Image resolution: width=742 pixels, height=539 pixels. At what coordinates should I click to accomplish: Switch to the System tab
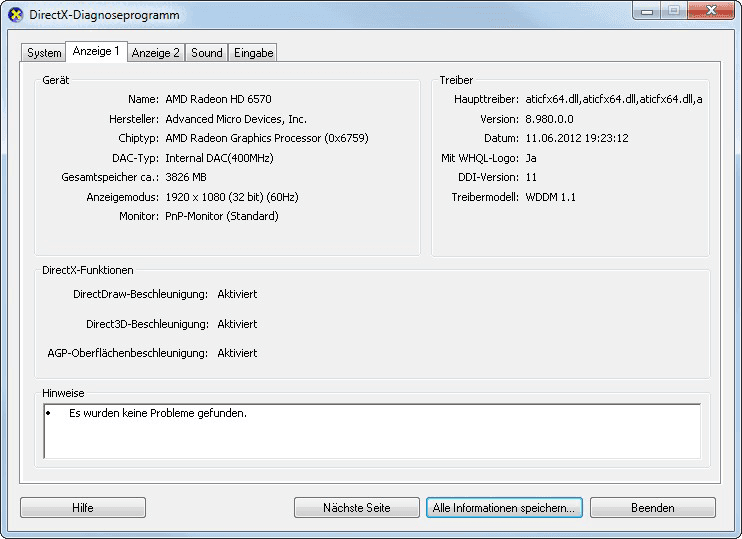pyautogui.click(x=44, y=53)
